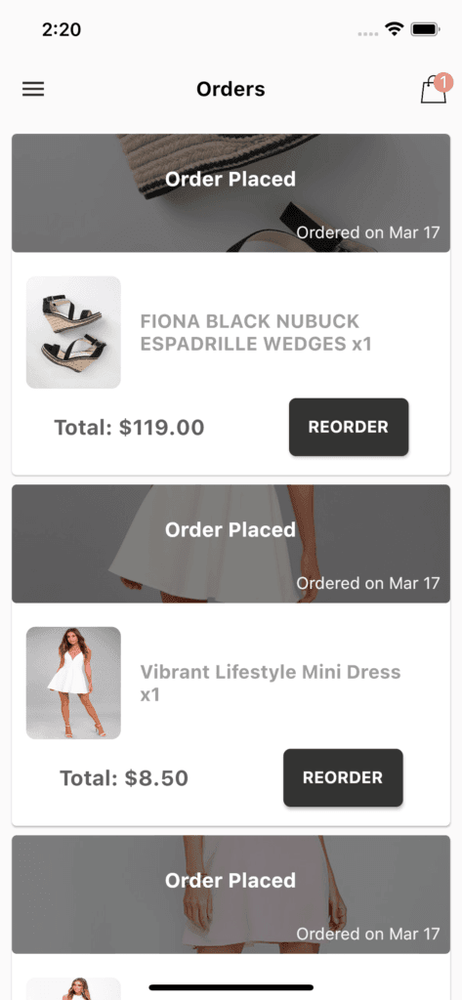462x1000 pixels.
Task: Tap the Orders page title
Action: (230, 89)
